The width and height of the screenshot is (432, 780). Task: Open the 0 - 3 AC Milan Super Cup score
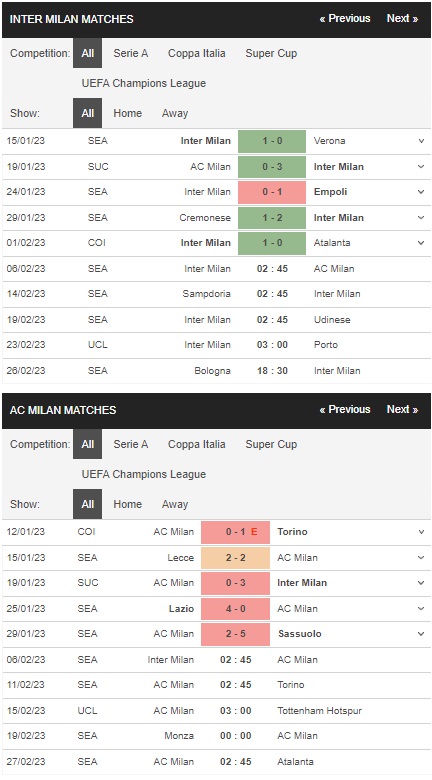tap(235, 583)
